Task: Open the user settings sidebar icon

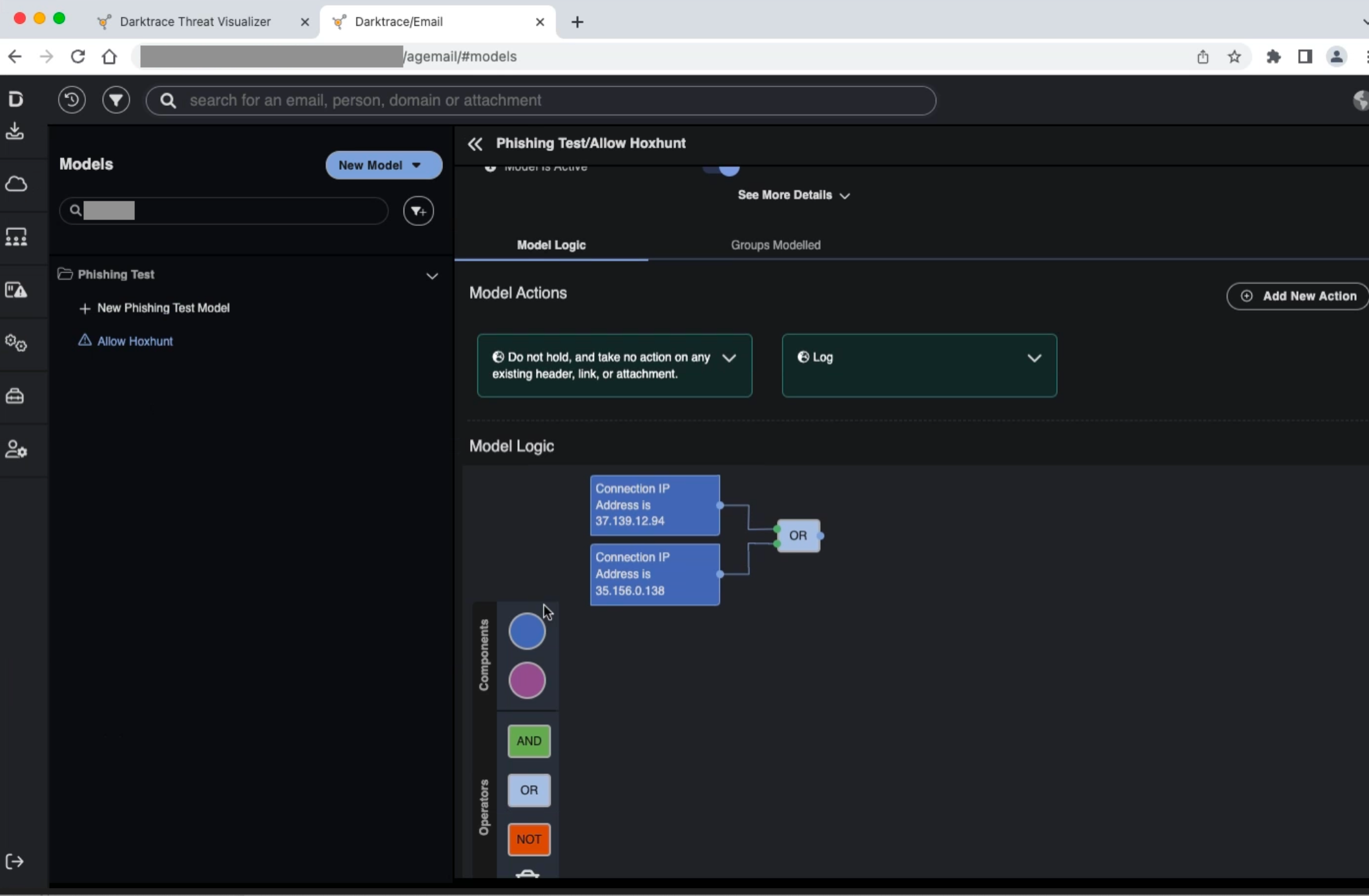Action: tap(16, 449)
